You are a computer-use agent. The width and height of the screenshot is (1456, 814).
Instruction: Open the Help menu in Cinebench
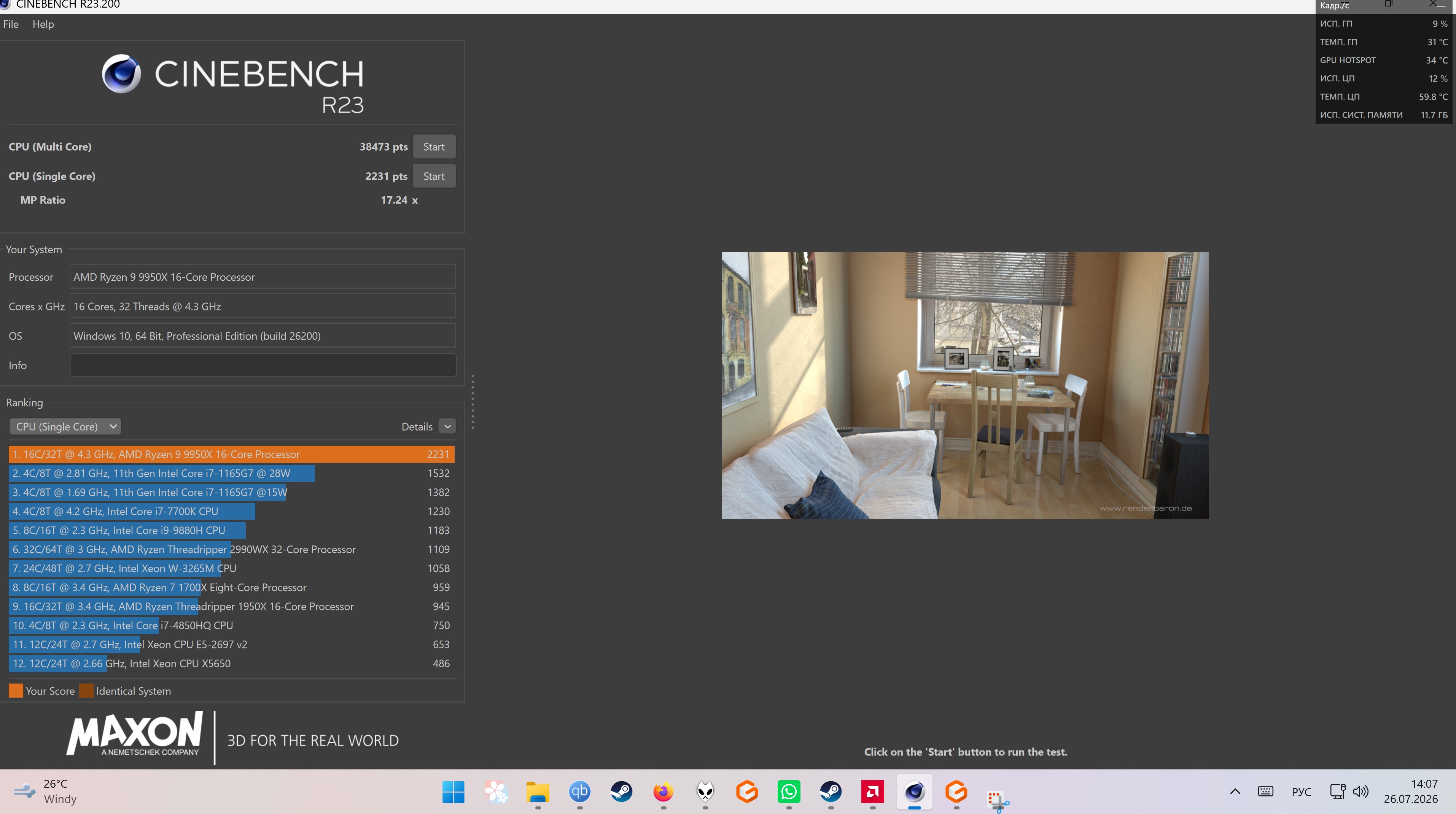[43, 24]
